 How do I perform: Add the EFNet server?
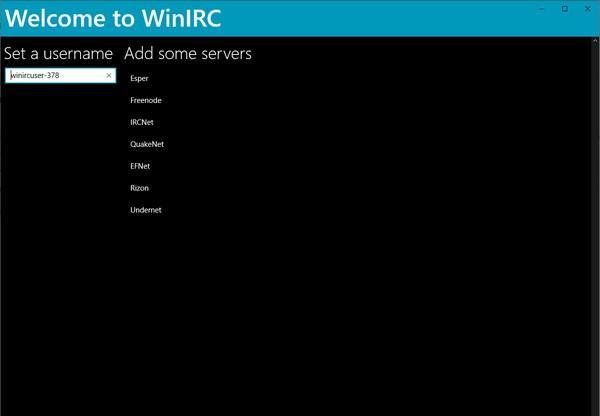coord(140,166)
